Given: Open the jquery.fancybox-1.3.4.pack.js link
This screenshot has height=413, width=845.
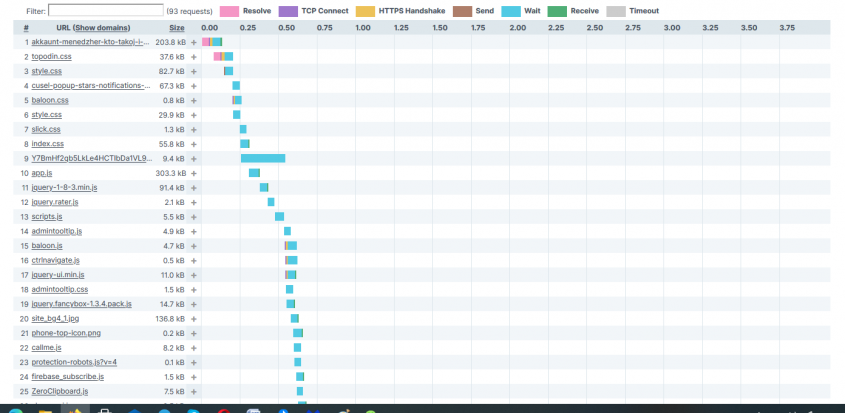Looking at the screenshot, I should pyautogui.click(x=81, y=303).
